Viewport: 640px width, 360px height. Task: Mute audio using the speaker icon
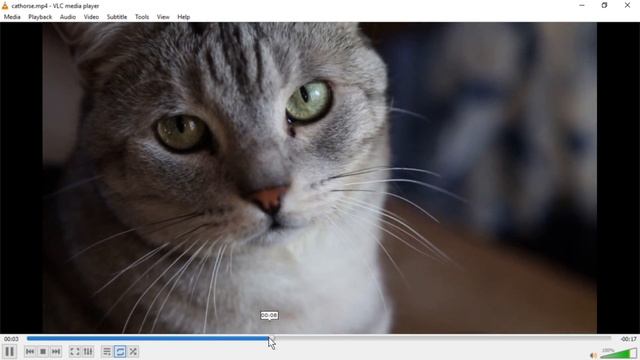[593, 356]
